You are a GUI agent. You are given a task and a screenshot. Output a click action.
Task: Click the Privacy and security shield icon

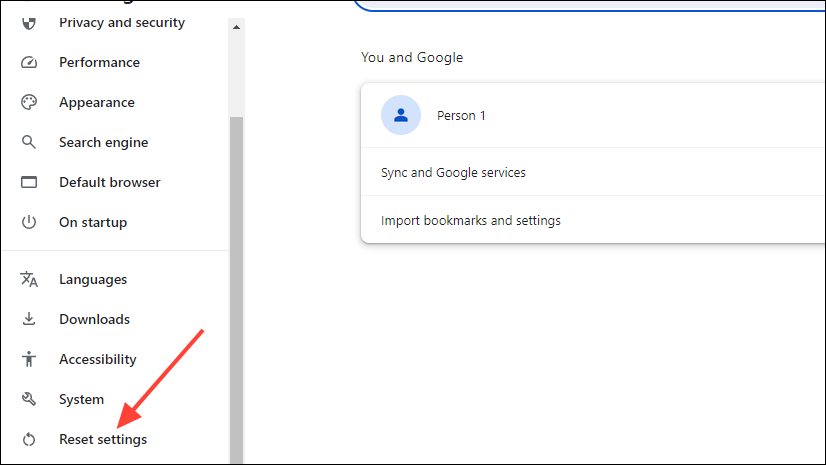(x=29, y=23)
